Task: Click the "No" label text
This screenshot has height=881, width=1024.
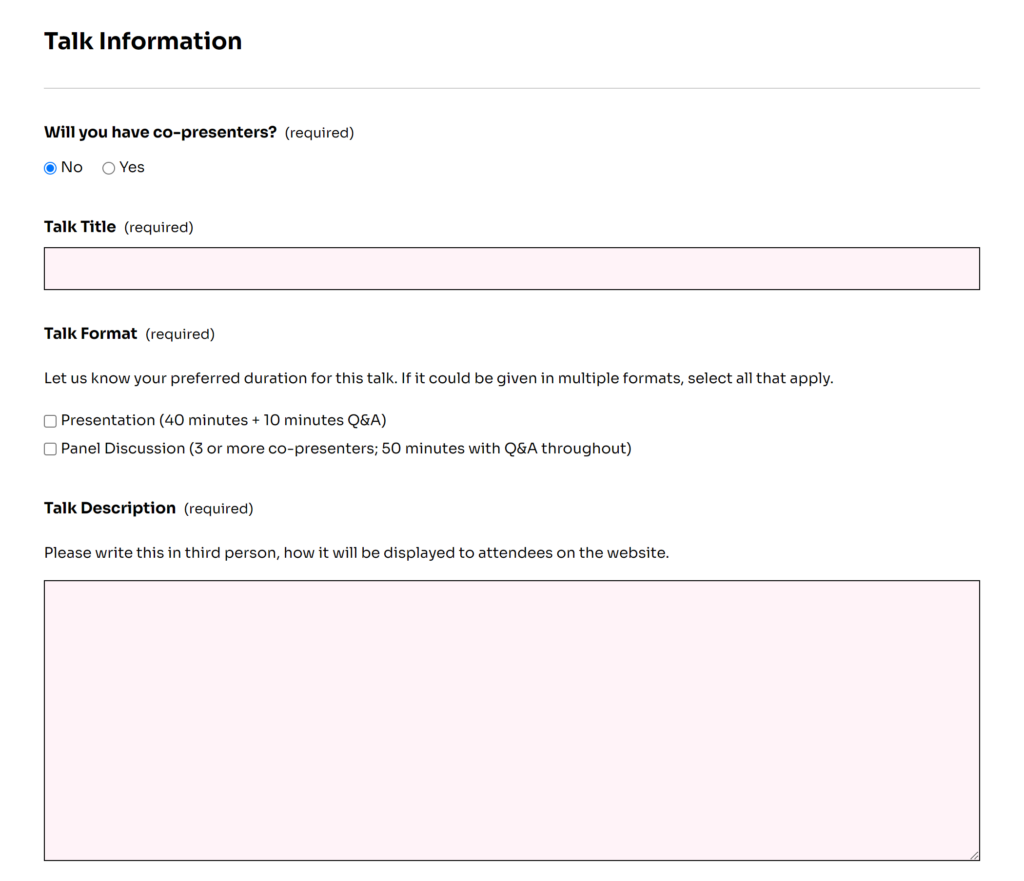Action: 72,168
